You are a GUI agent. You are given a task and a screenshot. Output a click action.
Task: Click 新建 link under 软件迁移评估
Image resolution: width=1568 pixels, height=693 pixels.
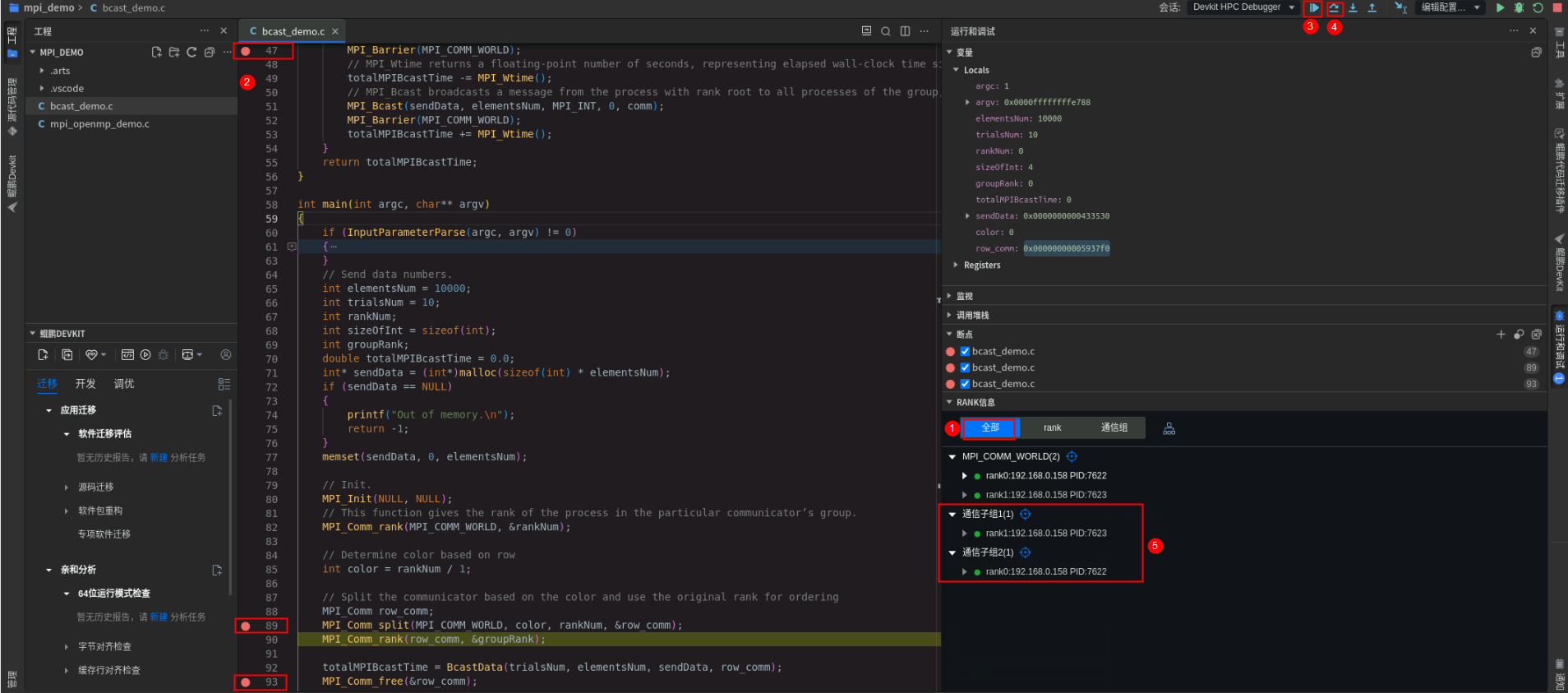(159, 457)
